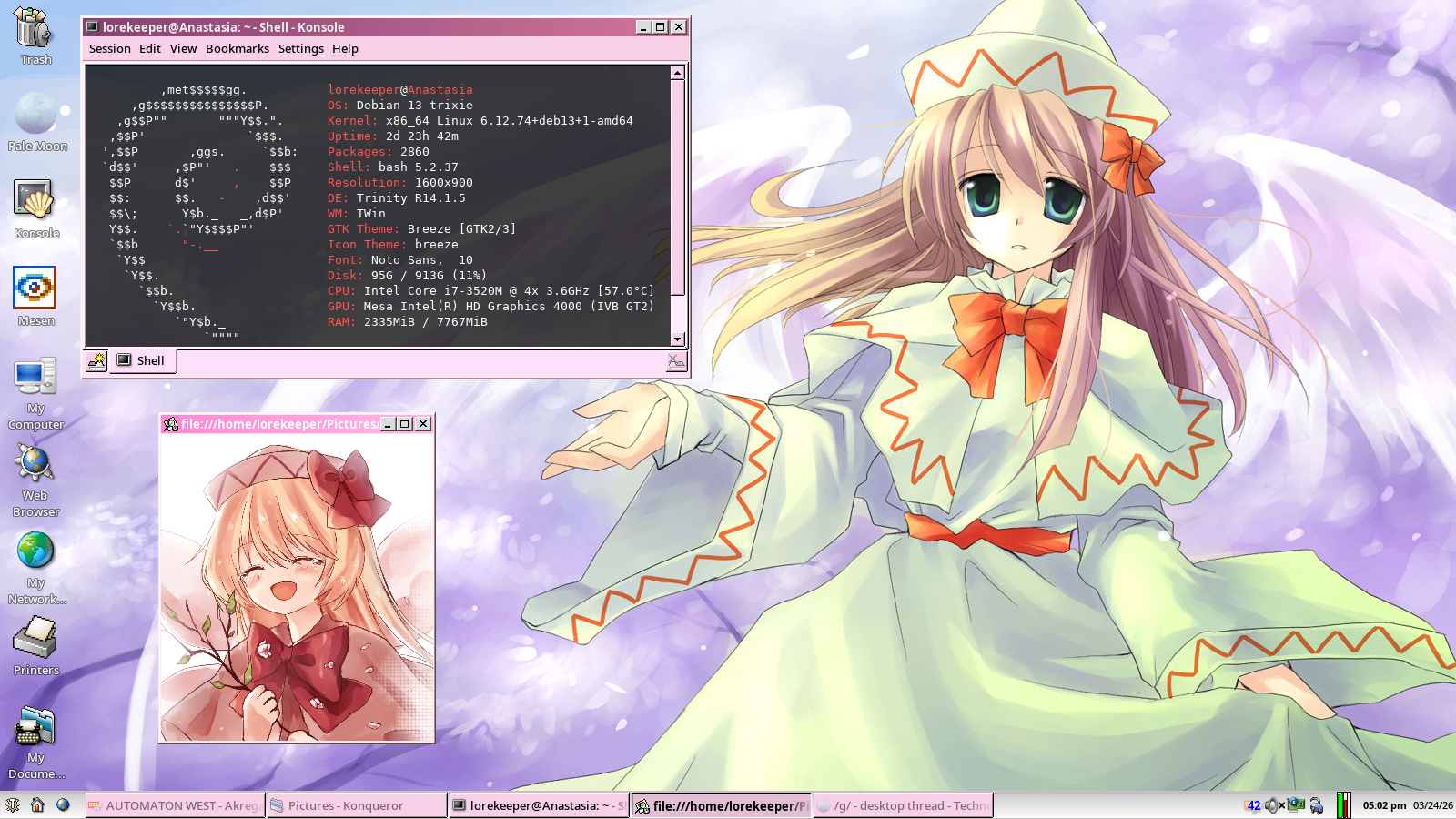
Task: Minimize the Konsole window
Action: point(643,27)
